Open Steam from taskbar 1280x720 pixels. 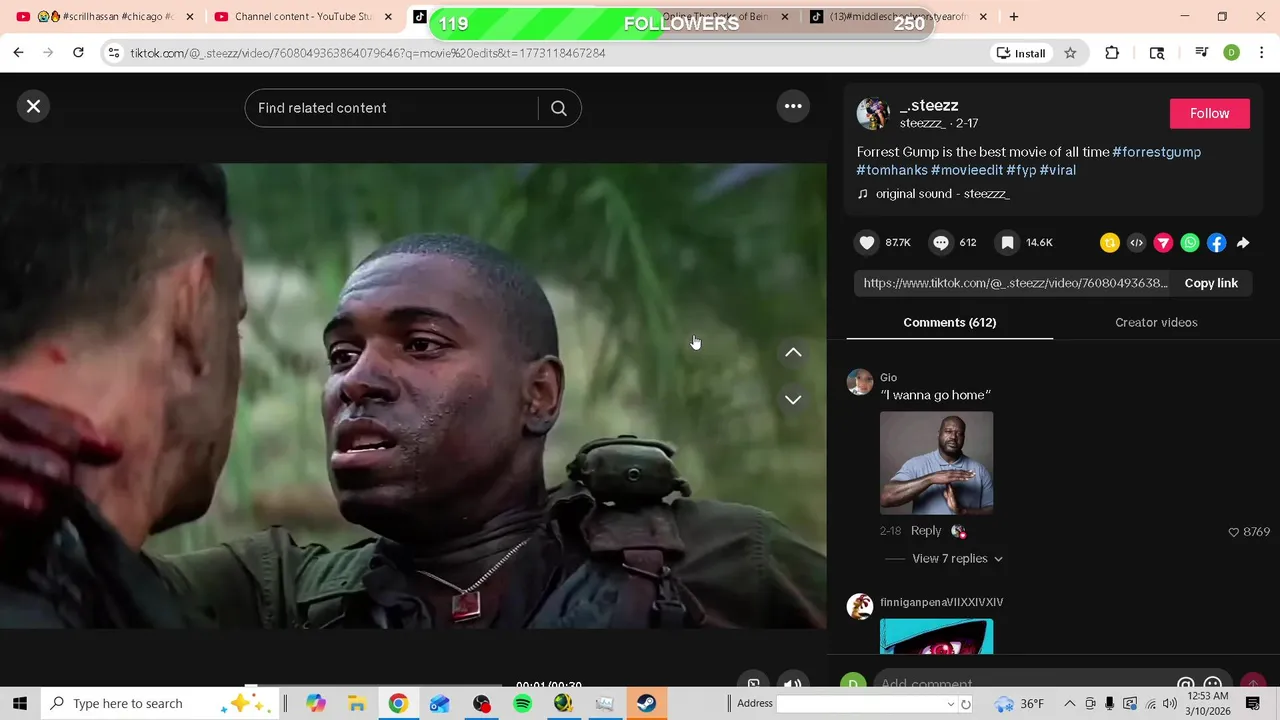(646, 703)
